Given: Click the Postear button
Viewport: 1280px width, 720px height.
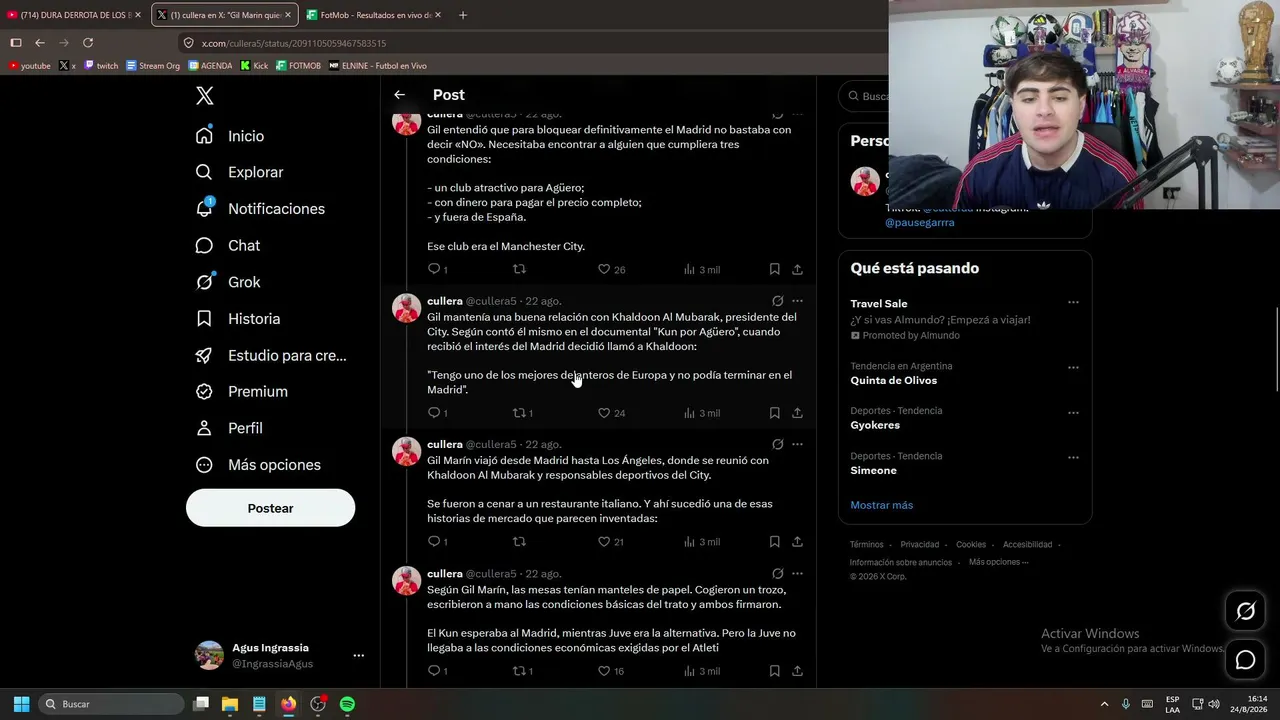Looking at the screenshot, I should [x=270, y=508].
